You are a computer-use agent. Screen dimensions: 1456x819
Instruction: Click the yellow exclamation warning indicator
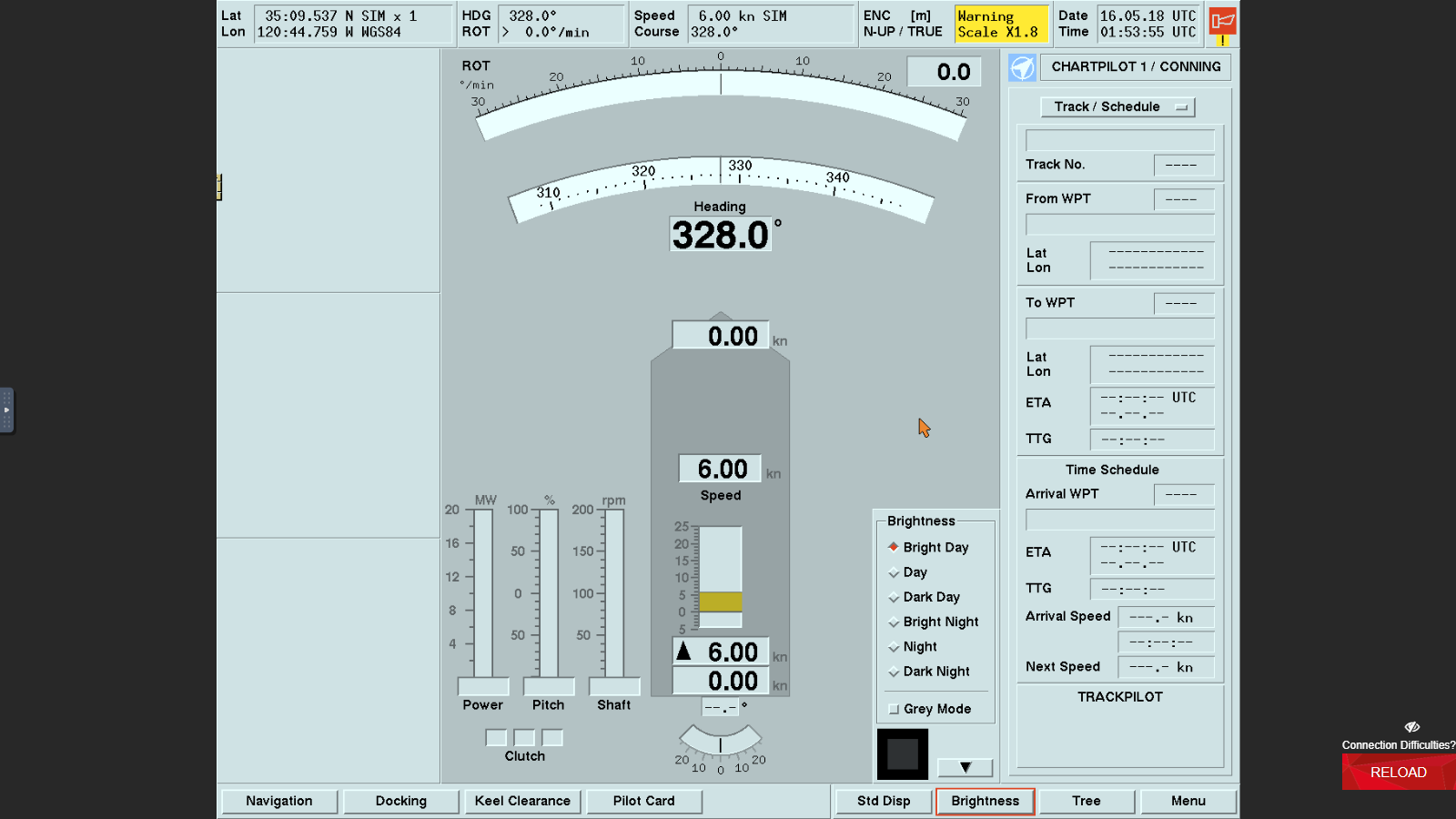(x=1222, y=41)
